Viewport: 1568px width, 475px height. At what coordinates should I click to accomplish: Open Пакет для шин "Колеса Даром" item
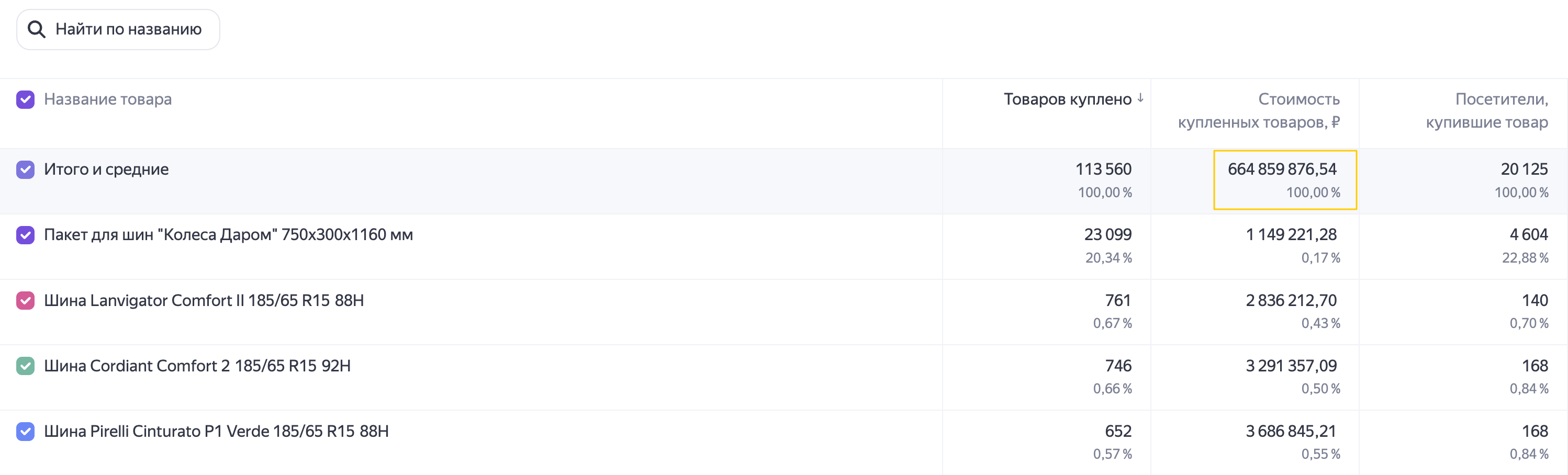228,235
